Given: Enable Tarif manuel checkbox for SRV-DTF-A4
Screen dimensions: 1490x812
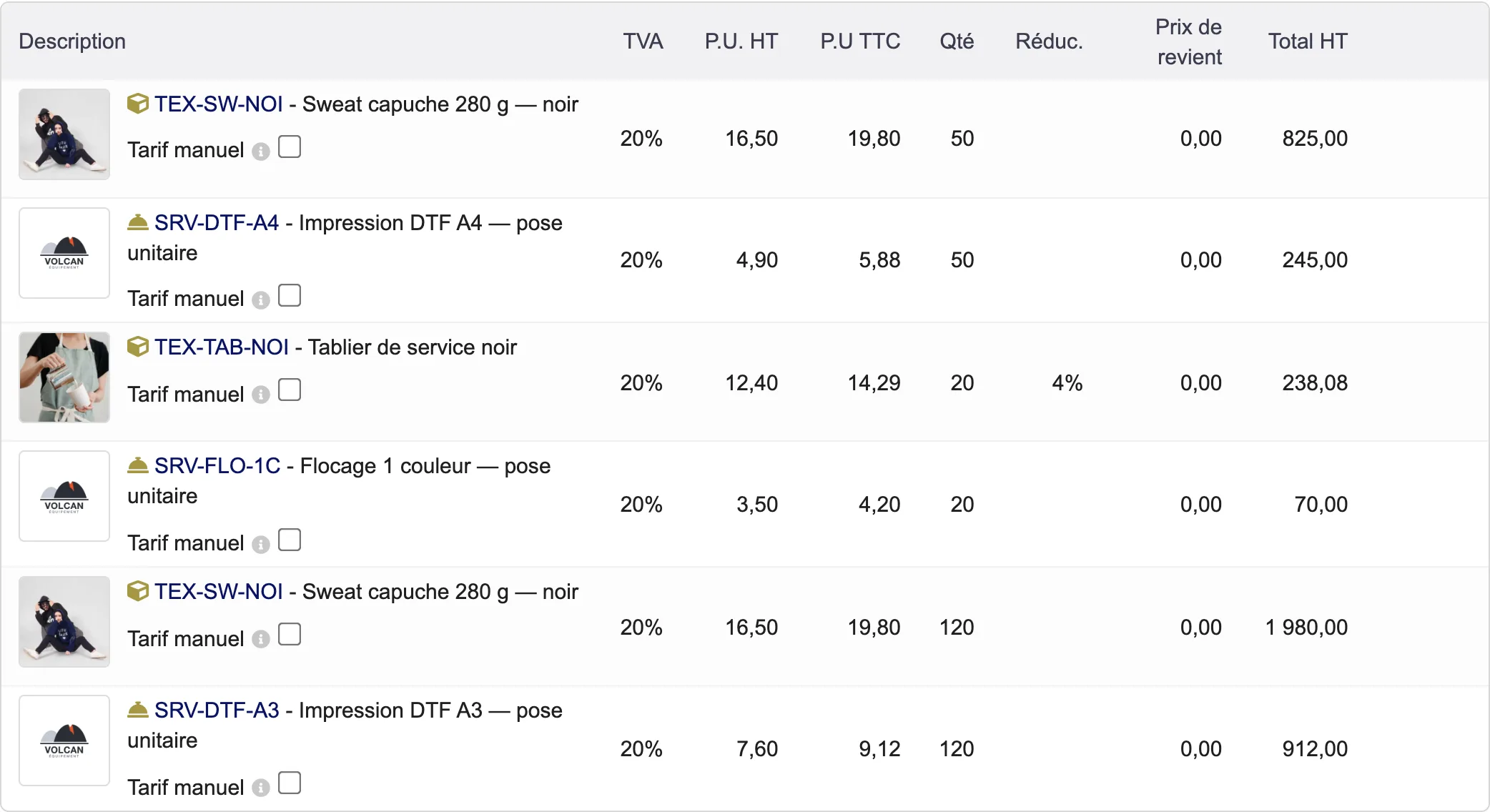Looking at the screenshot, I should (290, 295).
